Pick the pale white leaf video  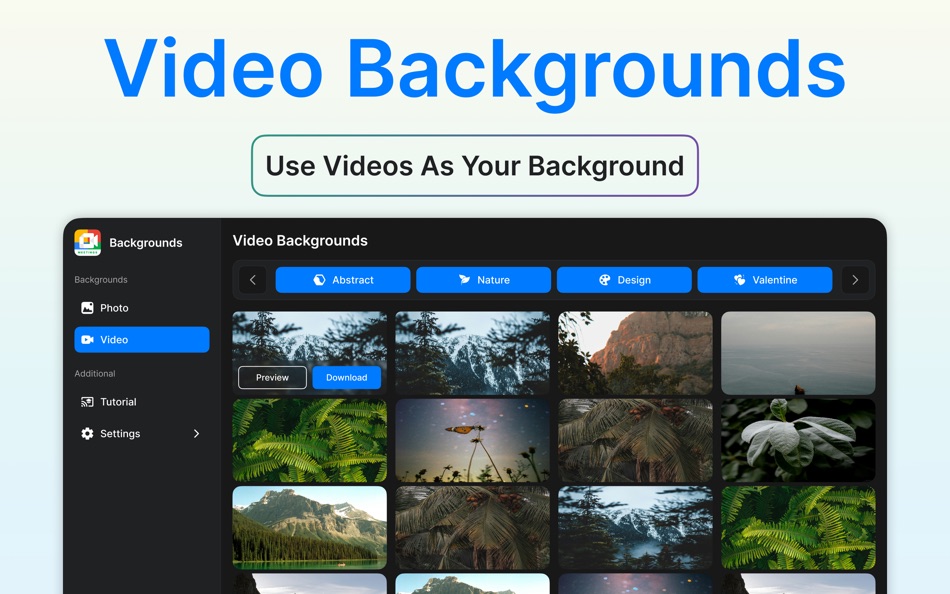[798, 440]
